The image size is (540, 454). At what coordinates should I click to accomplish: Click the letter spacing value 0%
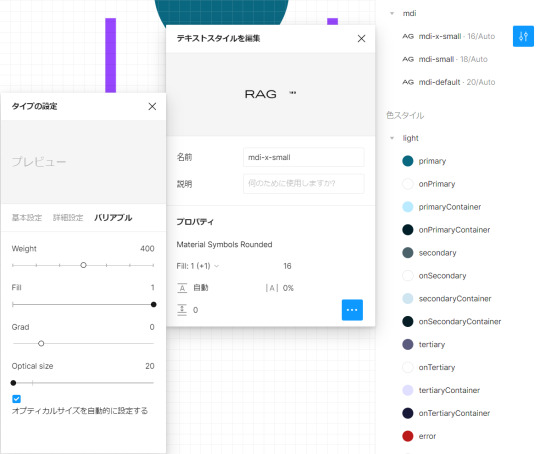click(288, 288)
